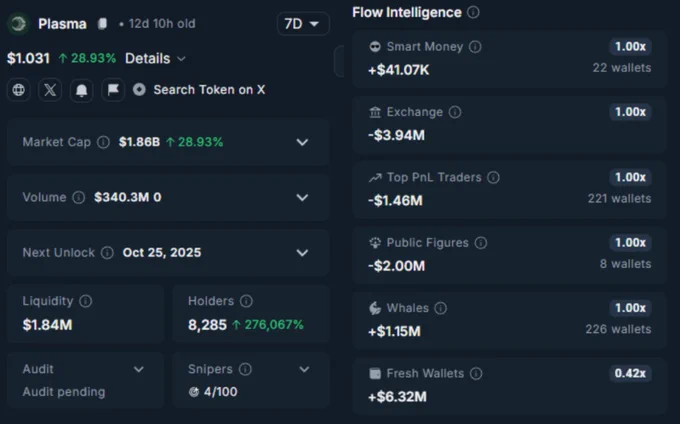Set an alert with the bell icon
680x424 pixels.
click(82, 90)
